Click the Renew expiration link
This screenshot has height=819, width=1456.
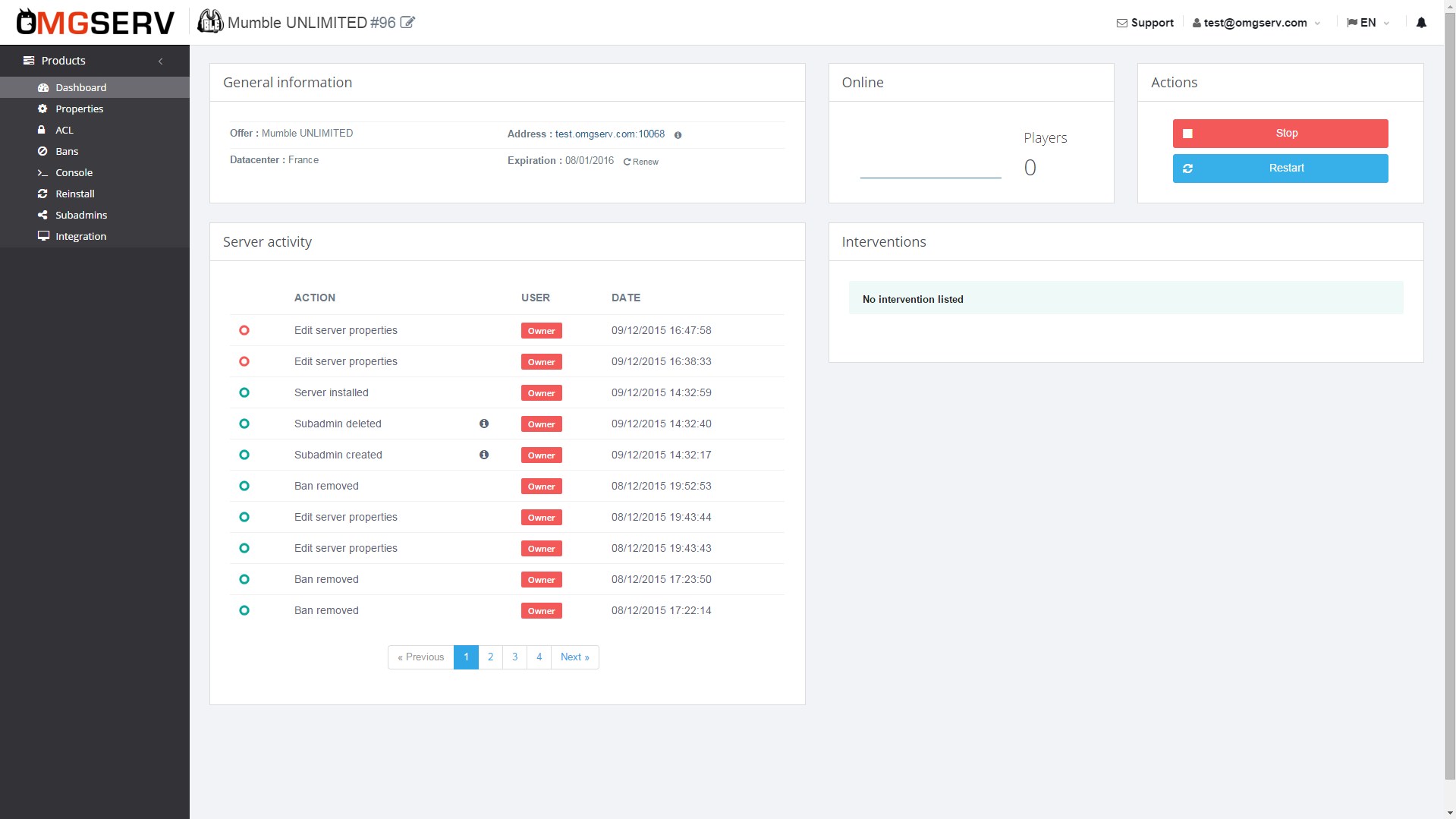641,162
